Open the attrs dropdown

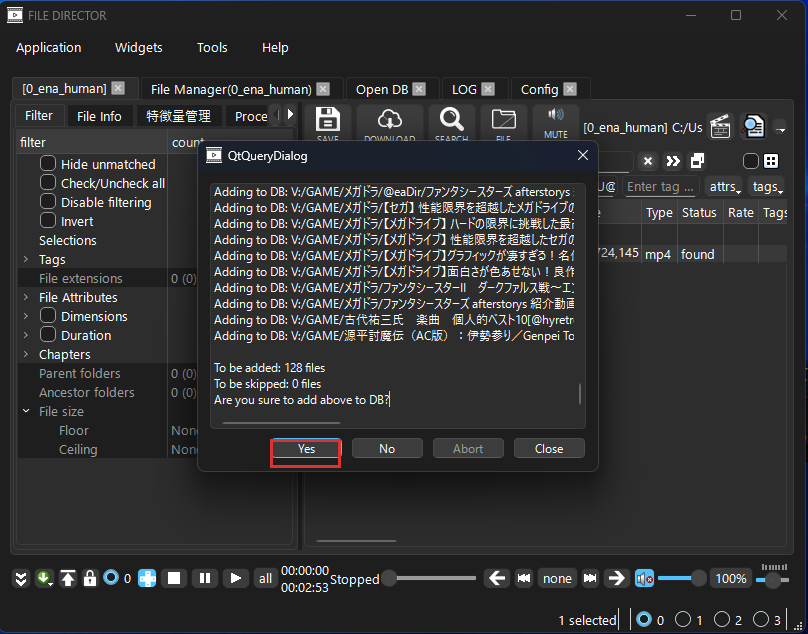[x=724, y=187]
